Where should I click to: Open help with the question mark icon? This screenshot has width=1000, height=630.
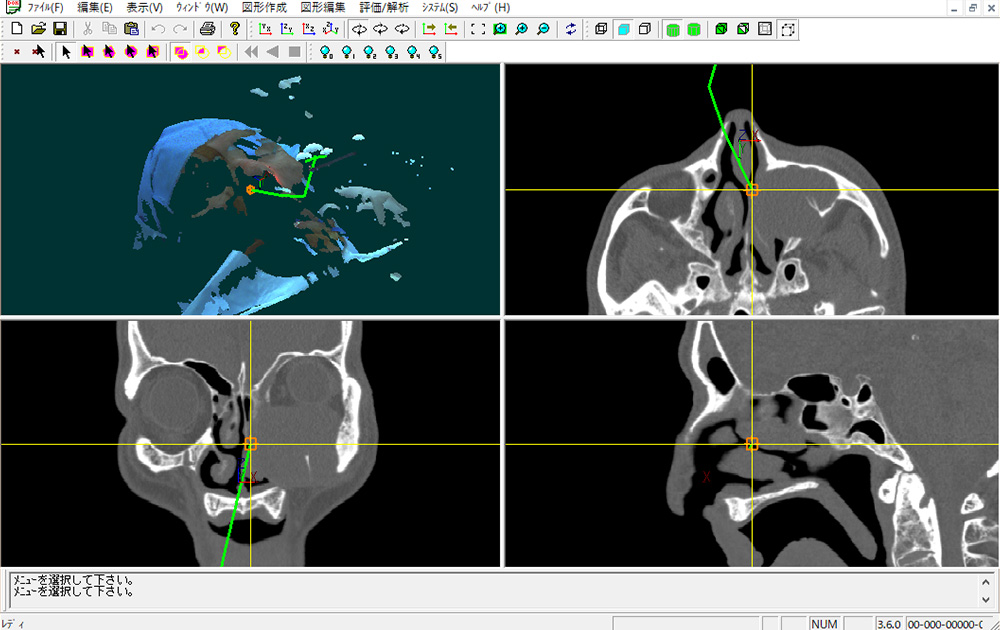tap(235, 29)
